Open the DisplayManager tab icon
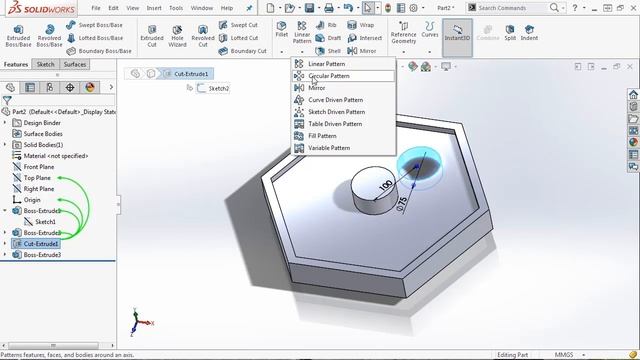This screenshot has width=640, height=360. pyautogui.click(x=90, y=87)
